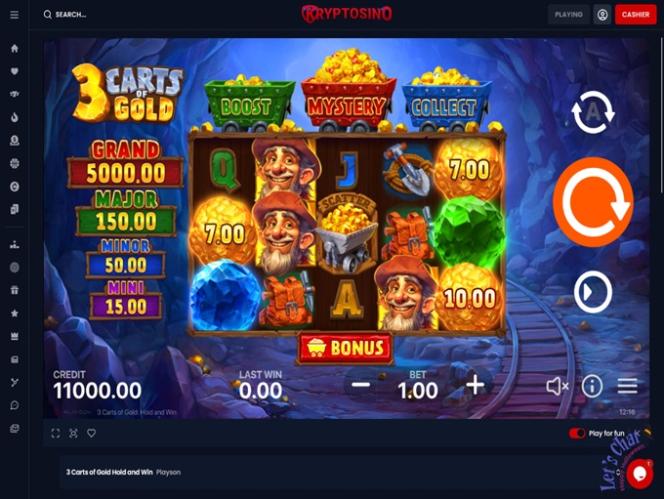This screenshot has width=664, height=499.
Task: Enable autoplay with the circular A icon
Action: tap(593, 112)
